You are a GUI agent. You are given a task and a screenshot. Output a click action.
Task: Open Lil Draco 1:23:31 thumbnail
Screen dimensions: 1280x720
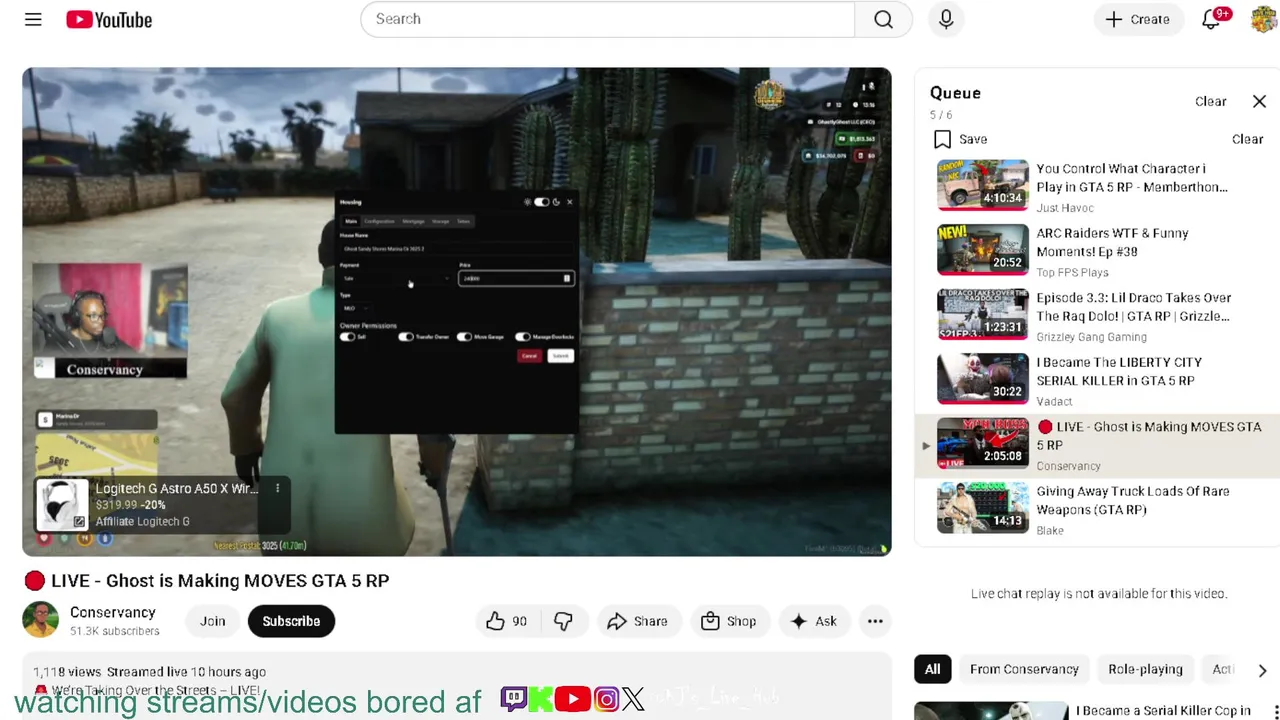pyautogui.click(x=982, y=314)
